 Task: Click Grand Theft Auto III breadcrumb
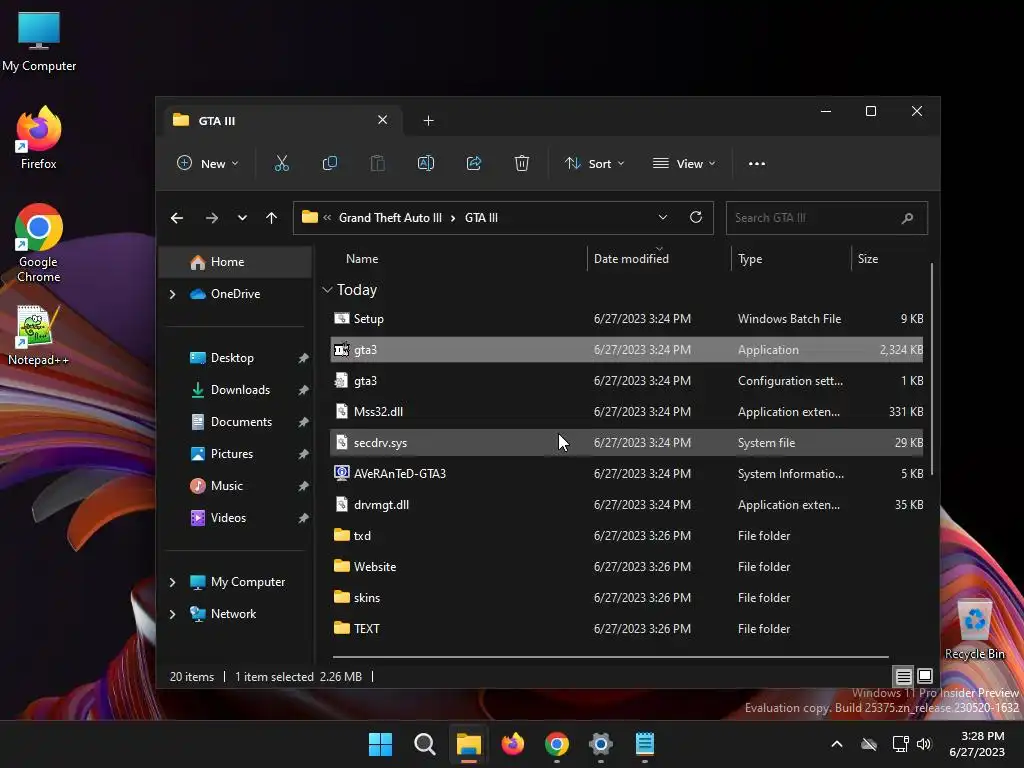tap(390, 217)
